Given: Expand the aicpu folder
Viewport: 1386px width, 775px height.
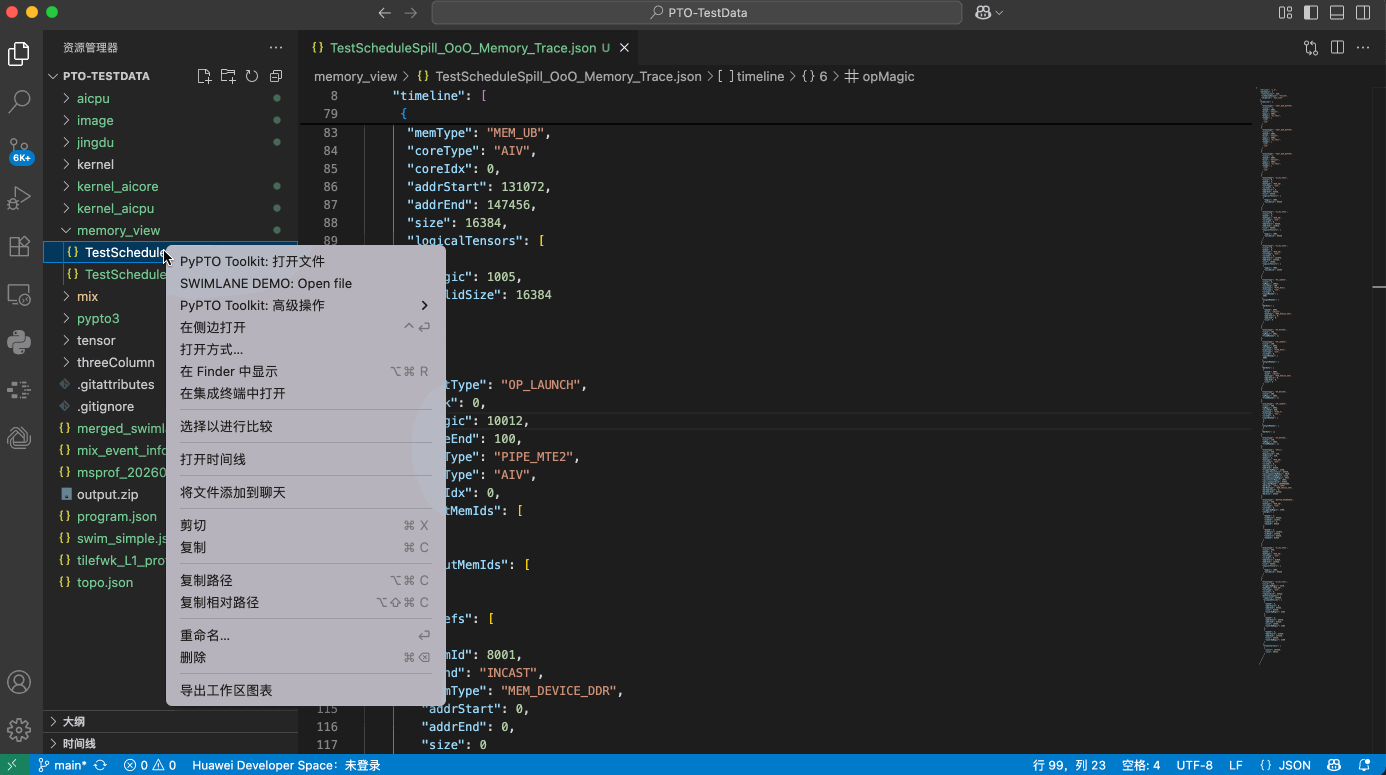Looking at the screenshot, I should (170, 98).
